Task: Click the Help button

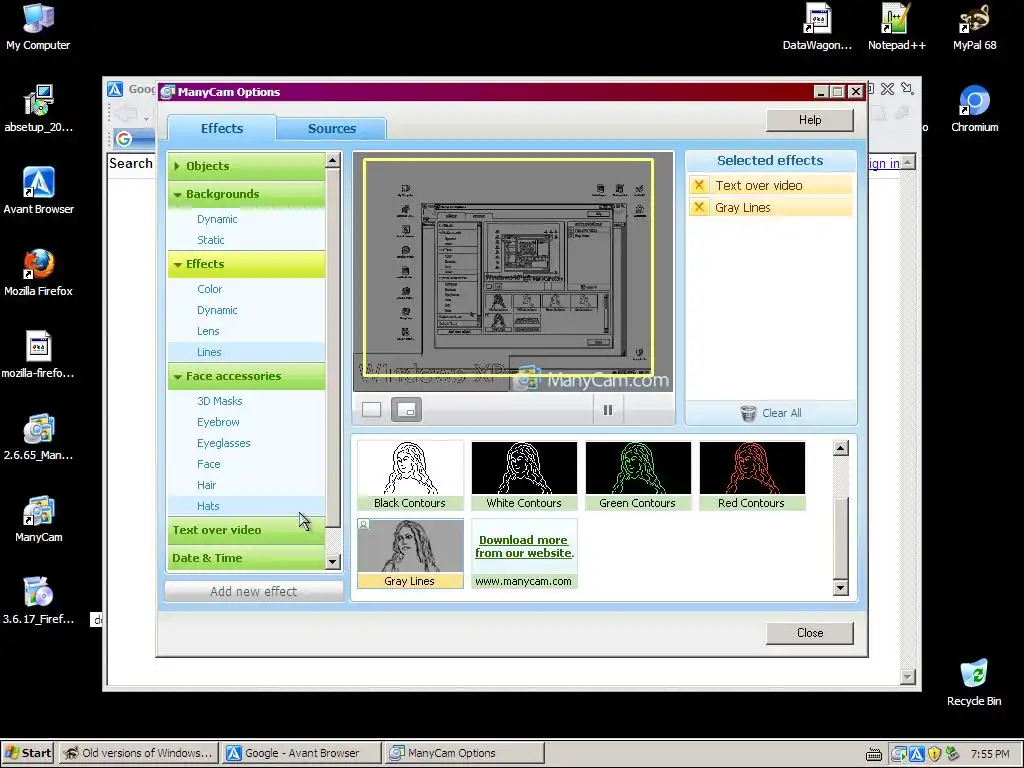Action: tap(810, 120)
